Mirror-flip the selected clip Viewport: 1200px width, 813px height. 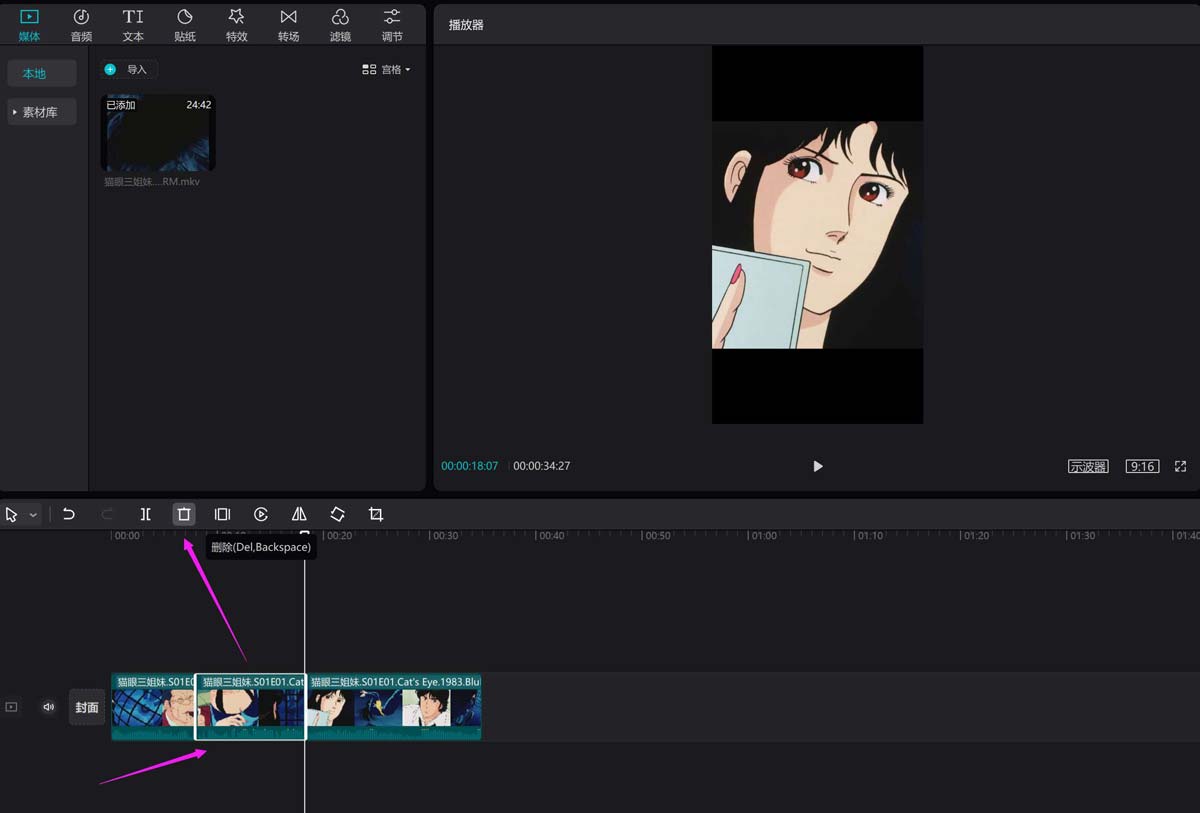[x=299, y=514]
